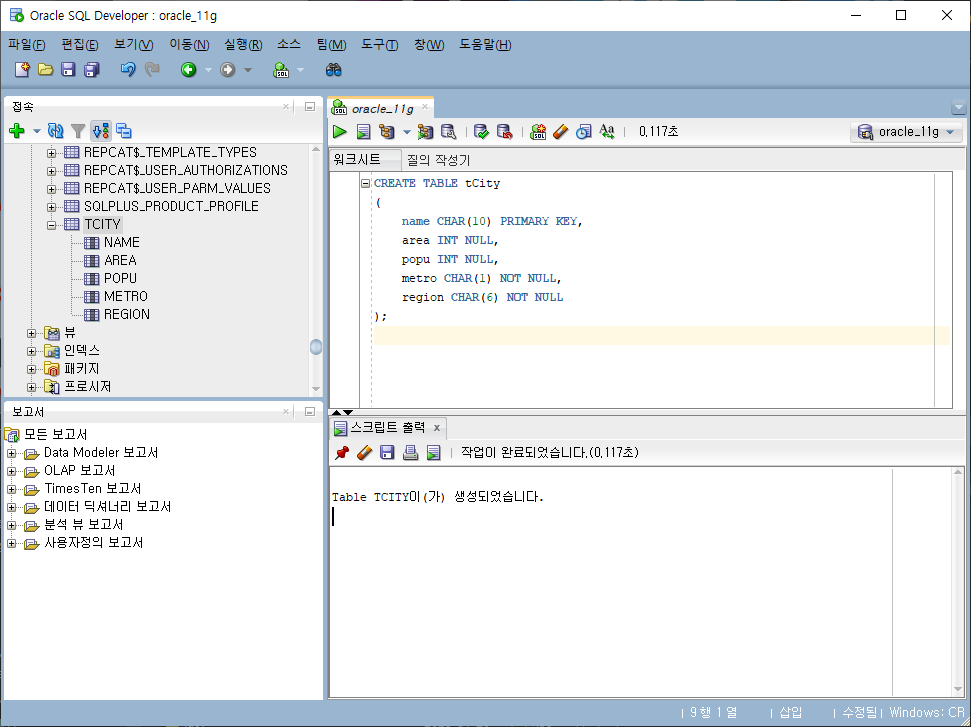
Task: Click the Open folder icon in main toolbar
Action: pos(45,69)
